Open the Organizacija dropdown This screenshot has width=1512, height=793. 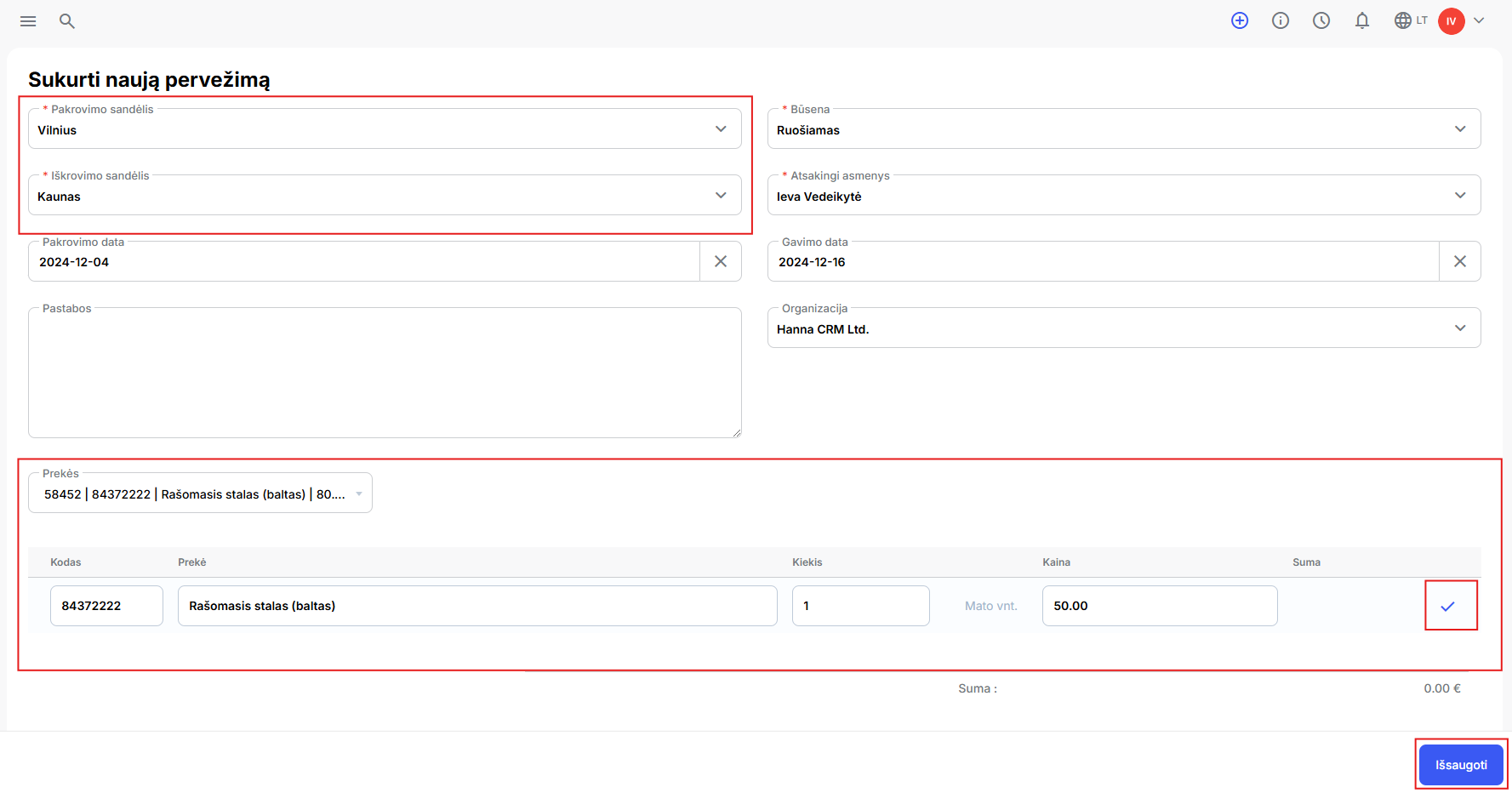1124,328
